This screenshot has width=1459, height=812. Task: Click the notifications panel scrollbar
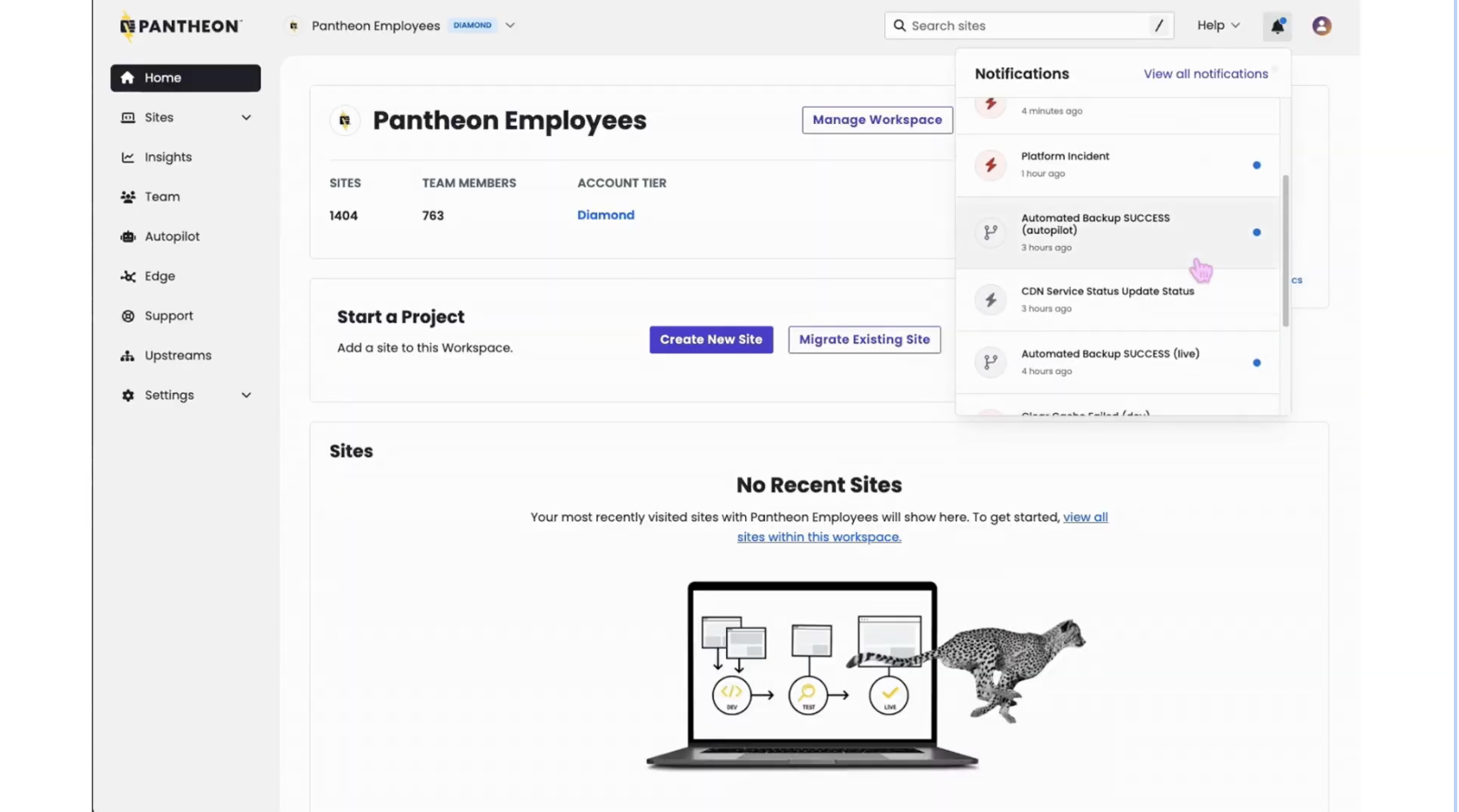click(1285, 249)
